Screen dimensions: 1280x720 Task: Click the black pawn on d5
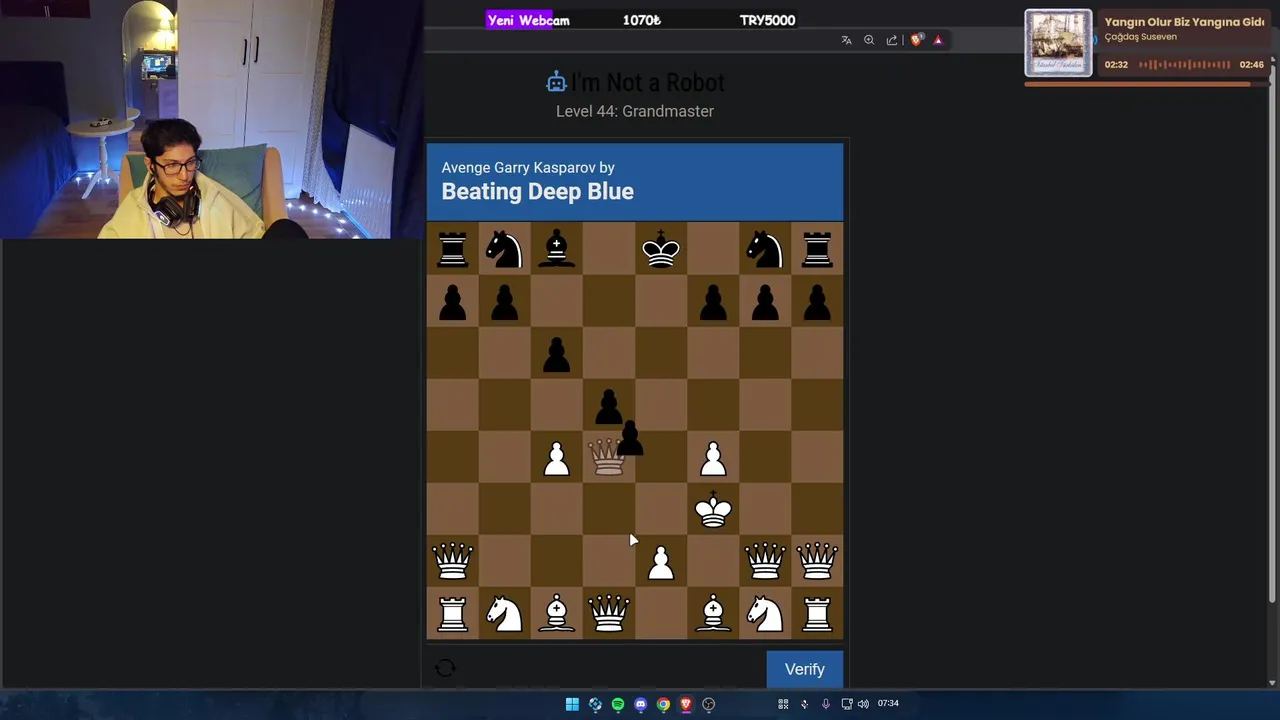pyautogui.click(x=608, y=407)
